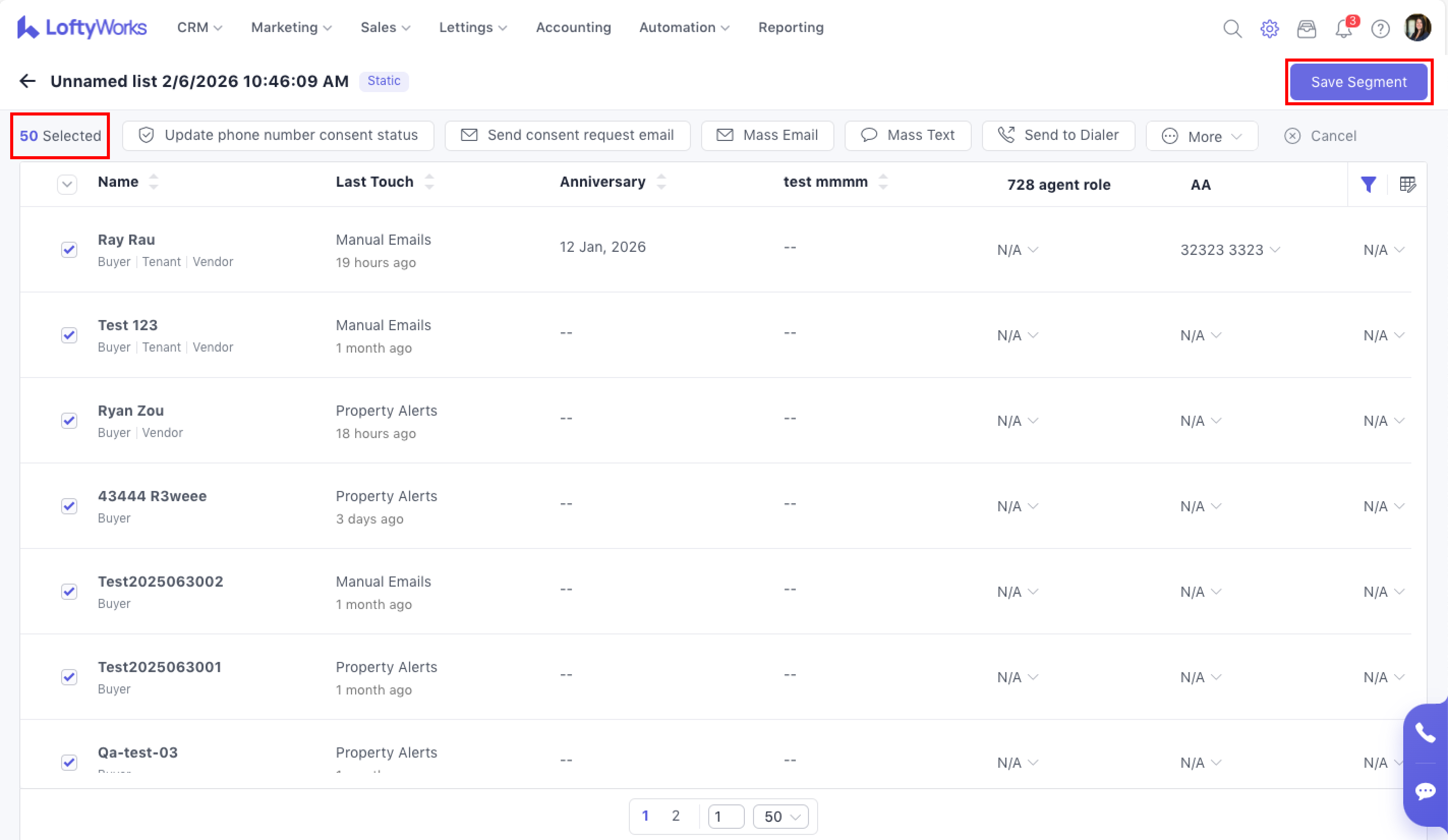Image resolution: width=1448 pixels, height=840 pixels.
Task: Click the Save Segment button
Action: click(1358, 82)
